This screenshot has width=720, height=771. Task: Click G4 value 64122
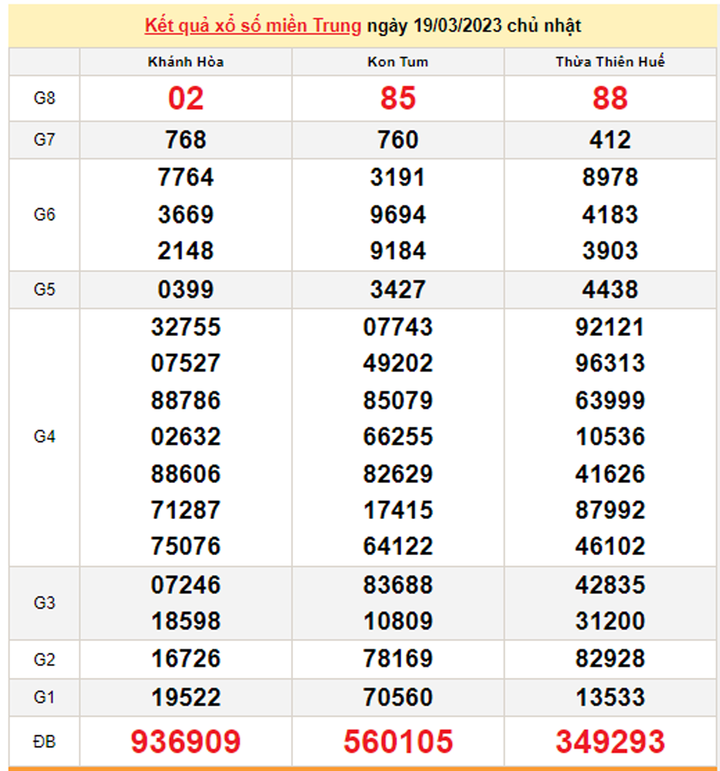pyautogui.click(x=398, y=546)
